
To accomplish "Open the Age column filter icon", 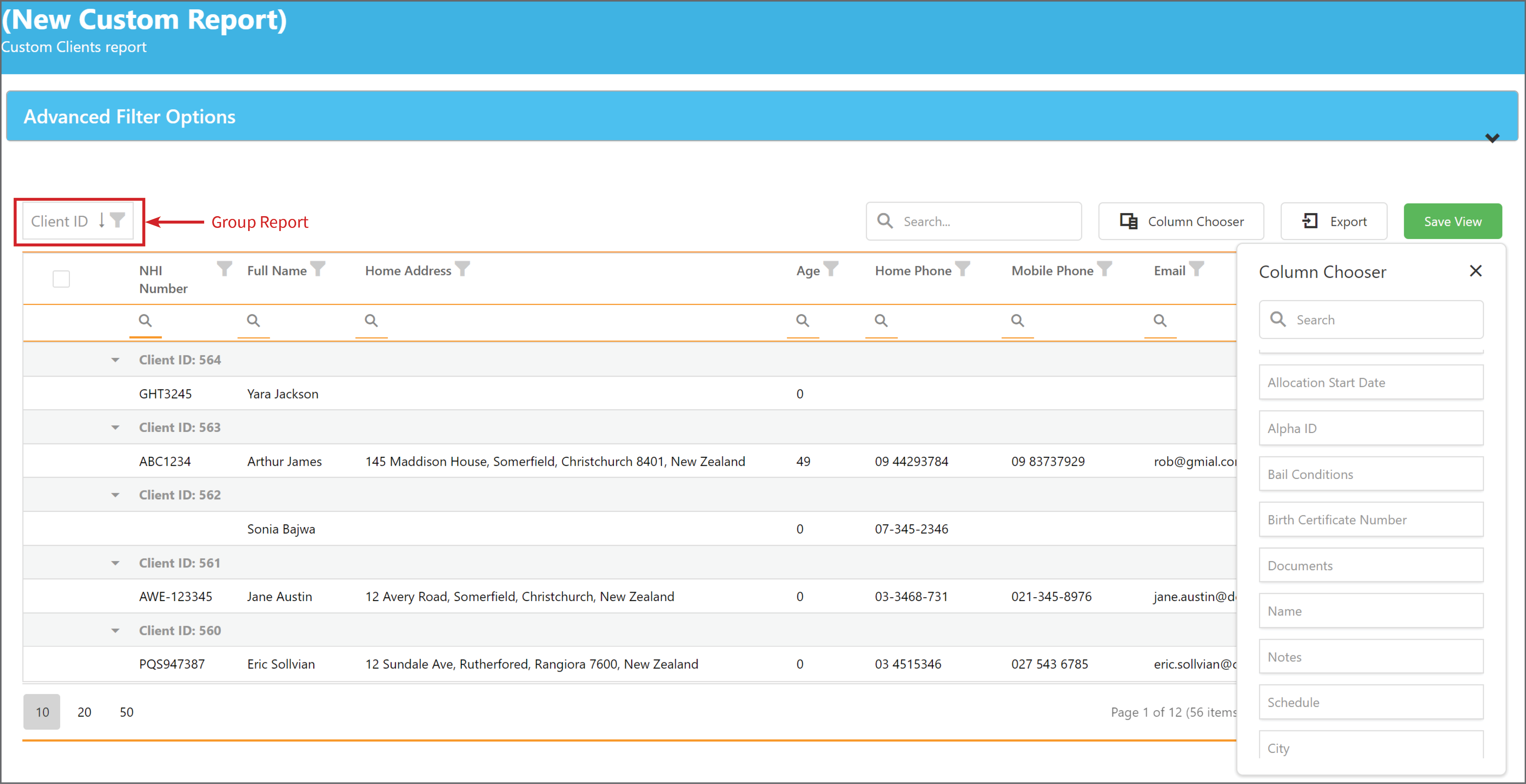I will click(x=831, y=269).
